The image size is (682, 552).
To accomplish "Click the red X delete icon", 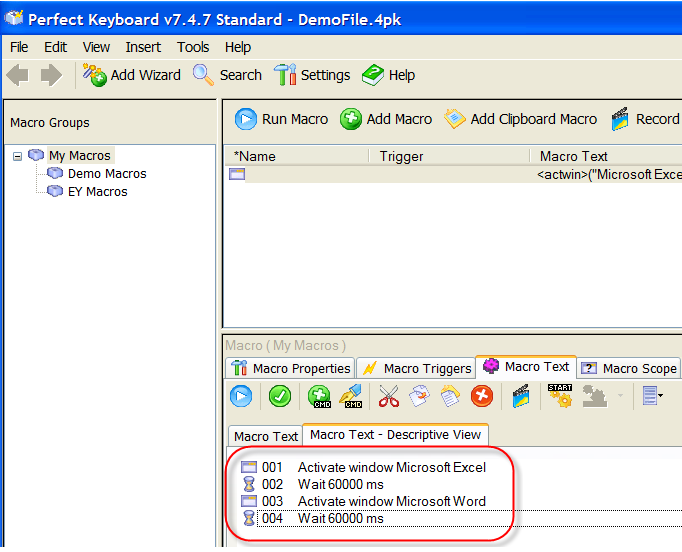I will (482, 397).
